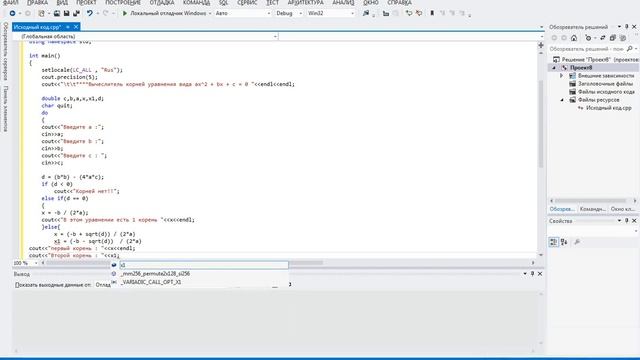This screenshot has width=640, height=360.
Task: Open the ФАЙЛ menu
Action: (11, 2)
